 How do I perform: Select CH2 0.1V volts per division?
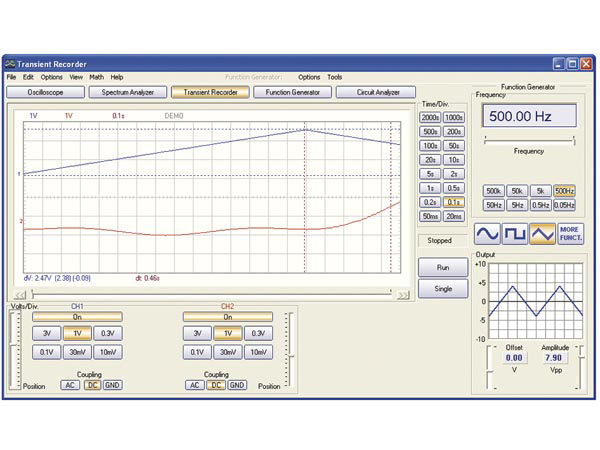pyautogui.click(x=197, y=352)
